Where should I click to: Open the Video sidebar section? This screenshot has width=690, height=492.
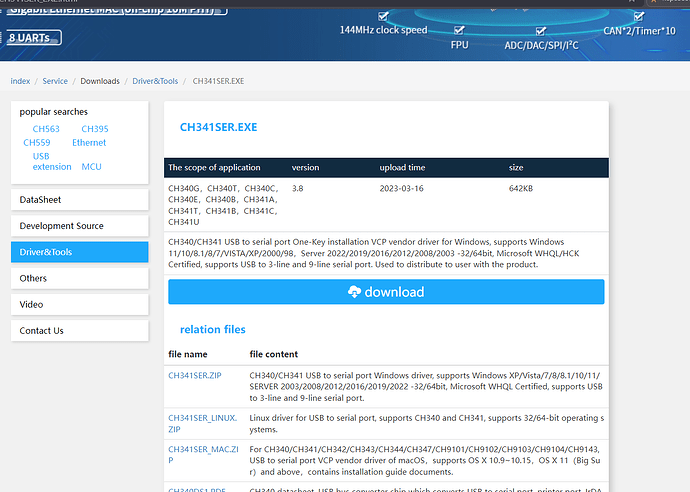tap(80, 305)
